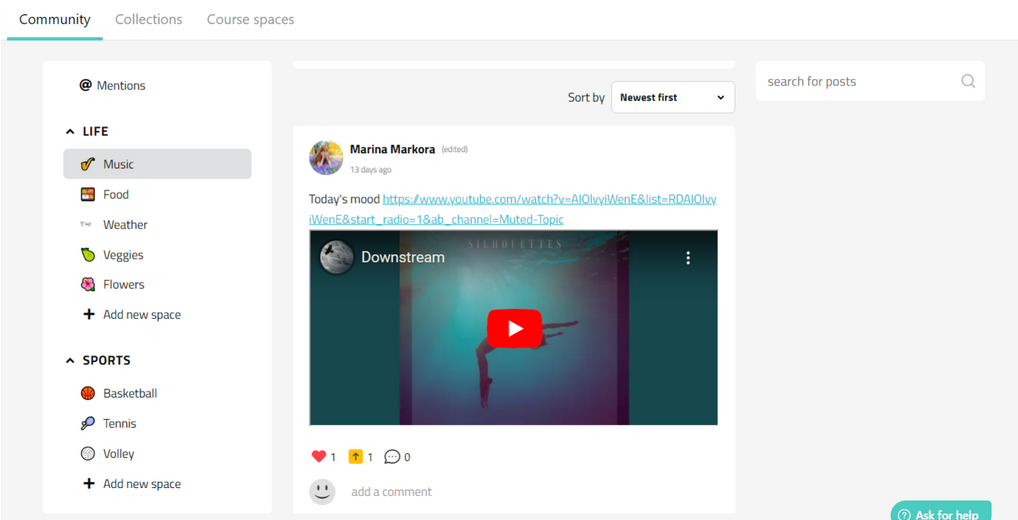Open Marina Markora's profile picture

[326, 158]
